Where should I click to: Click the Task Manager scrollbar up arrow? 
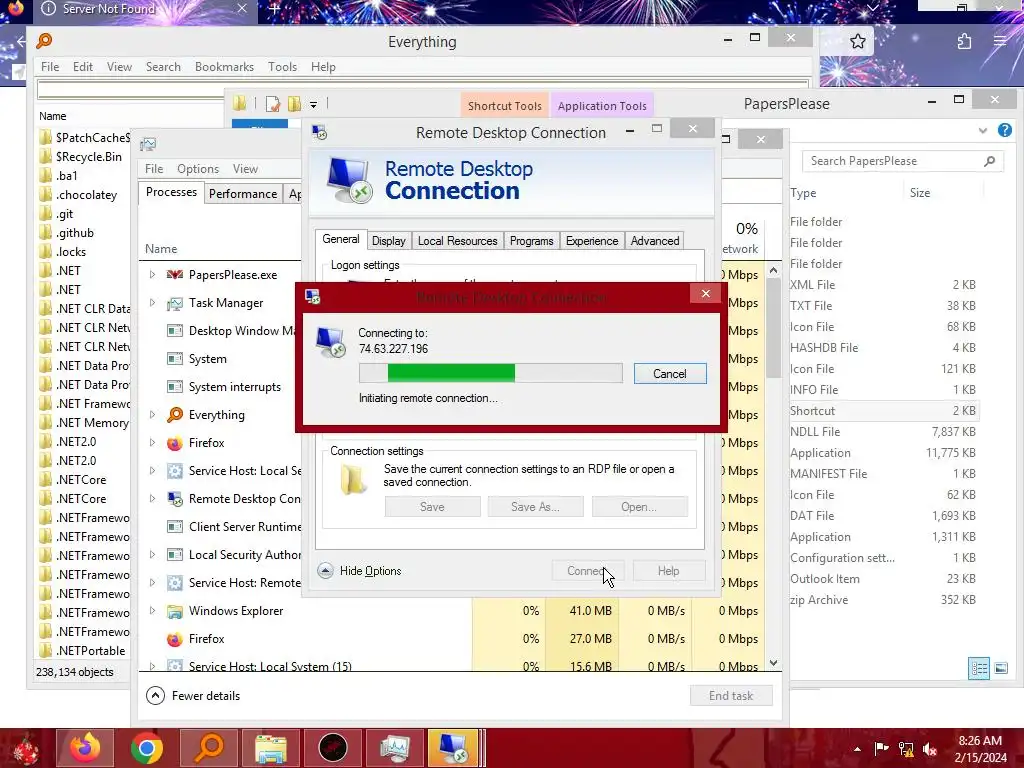point(773,270)
